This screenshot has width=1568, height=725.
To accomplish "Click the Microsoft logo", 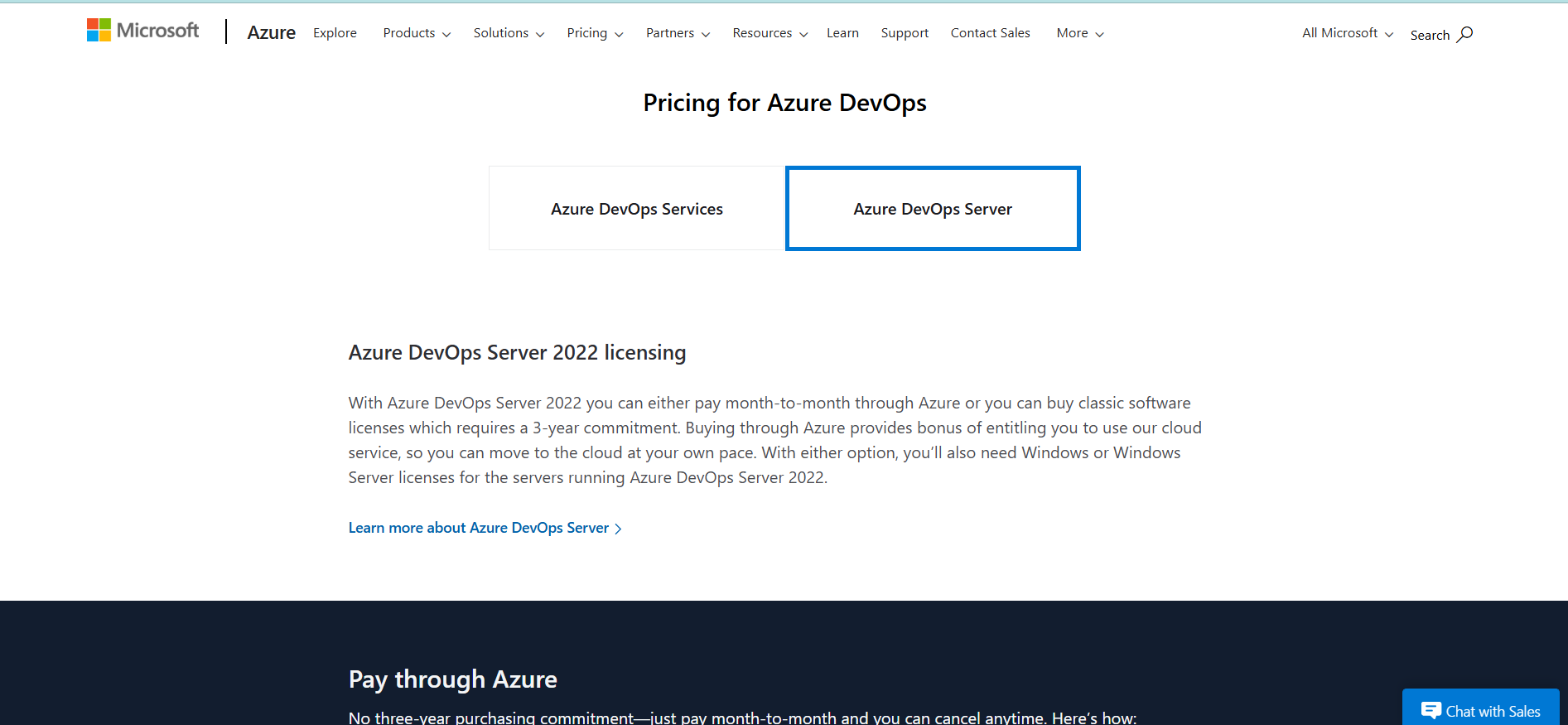I will [x=142, y=31].
